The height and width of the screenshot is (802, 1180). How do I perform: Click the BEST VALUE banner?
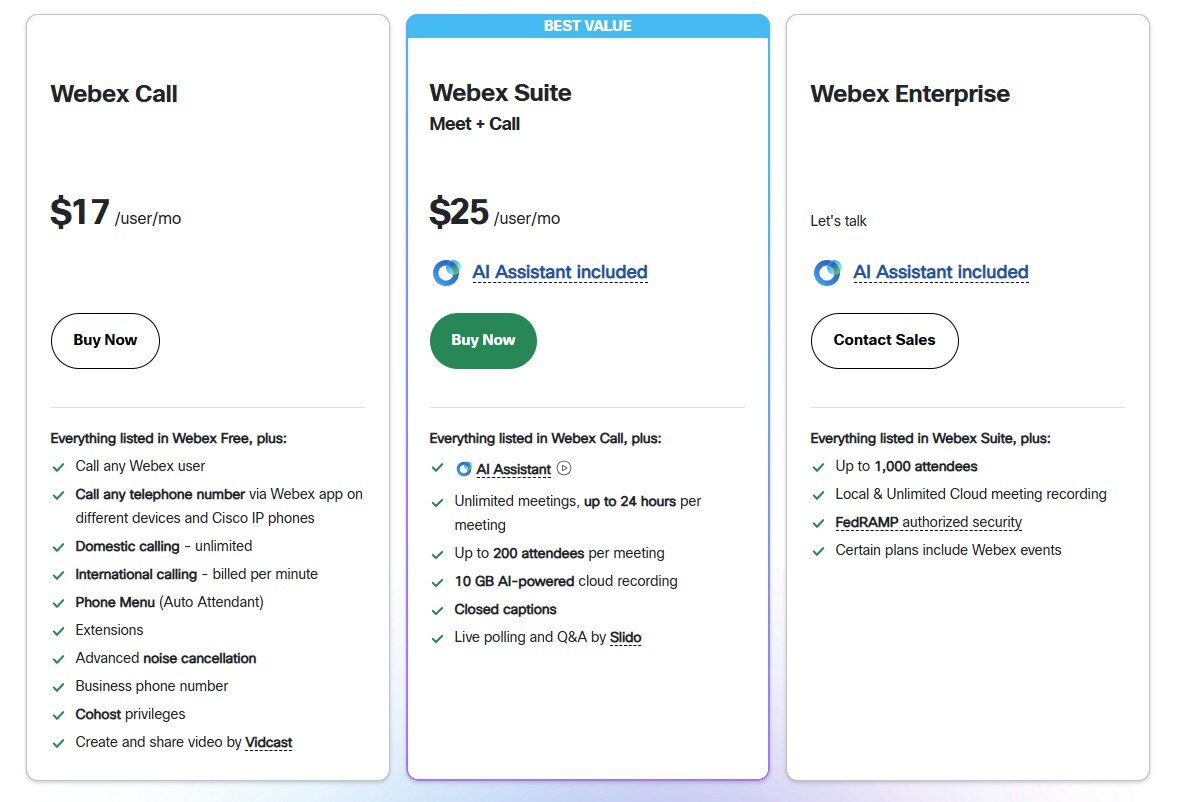pos(588,25)
